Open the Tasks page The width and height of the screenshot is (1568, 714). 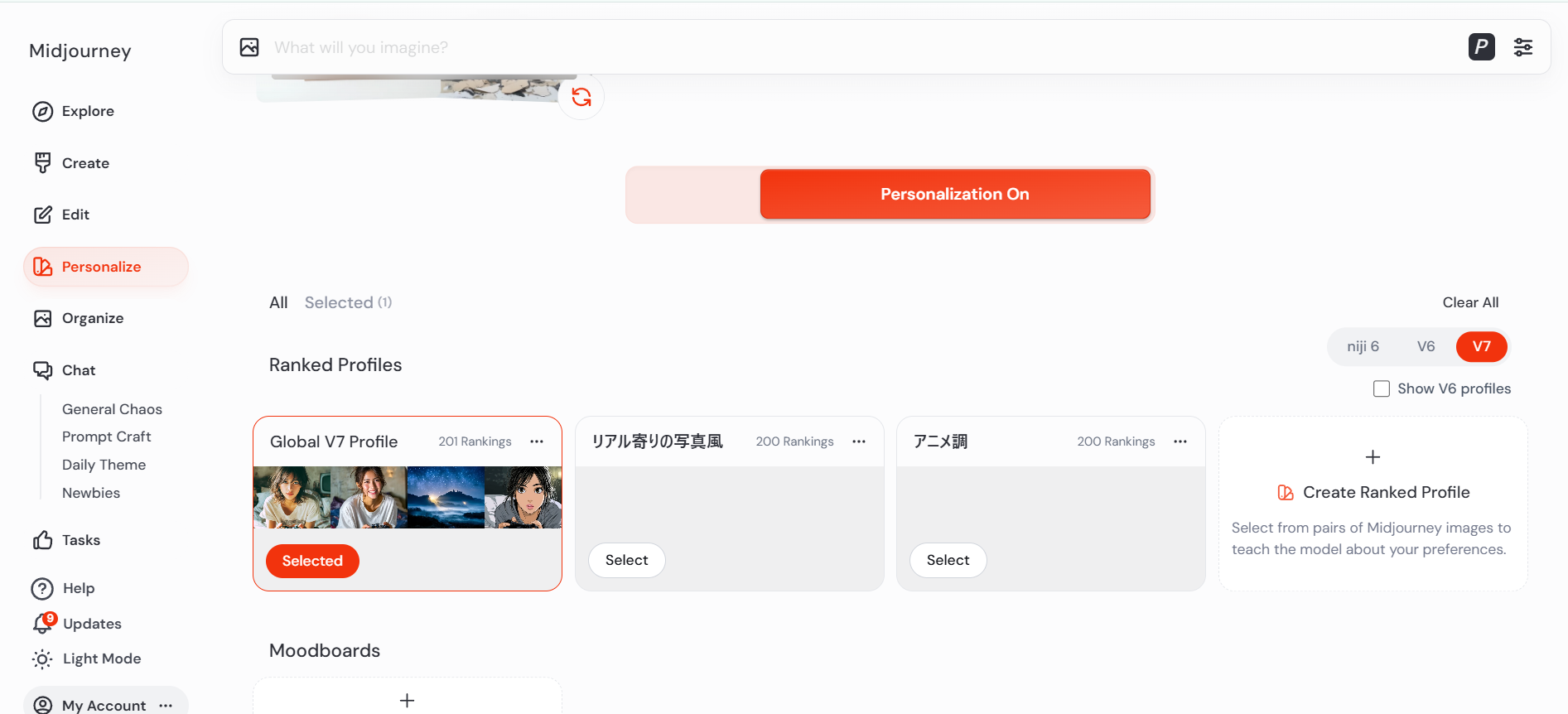click(81, 540)
